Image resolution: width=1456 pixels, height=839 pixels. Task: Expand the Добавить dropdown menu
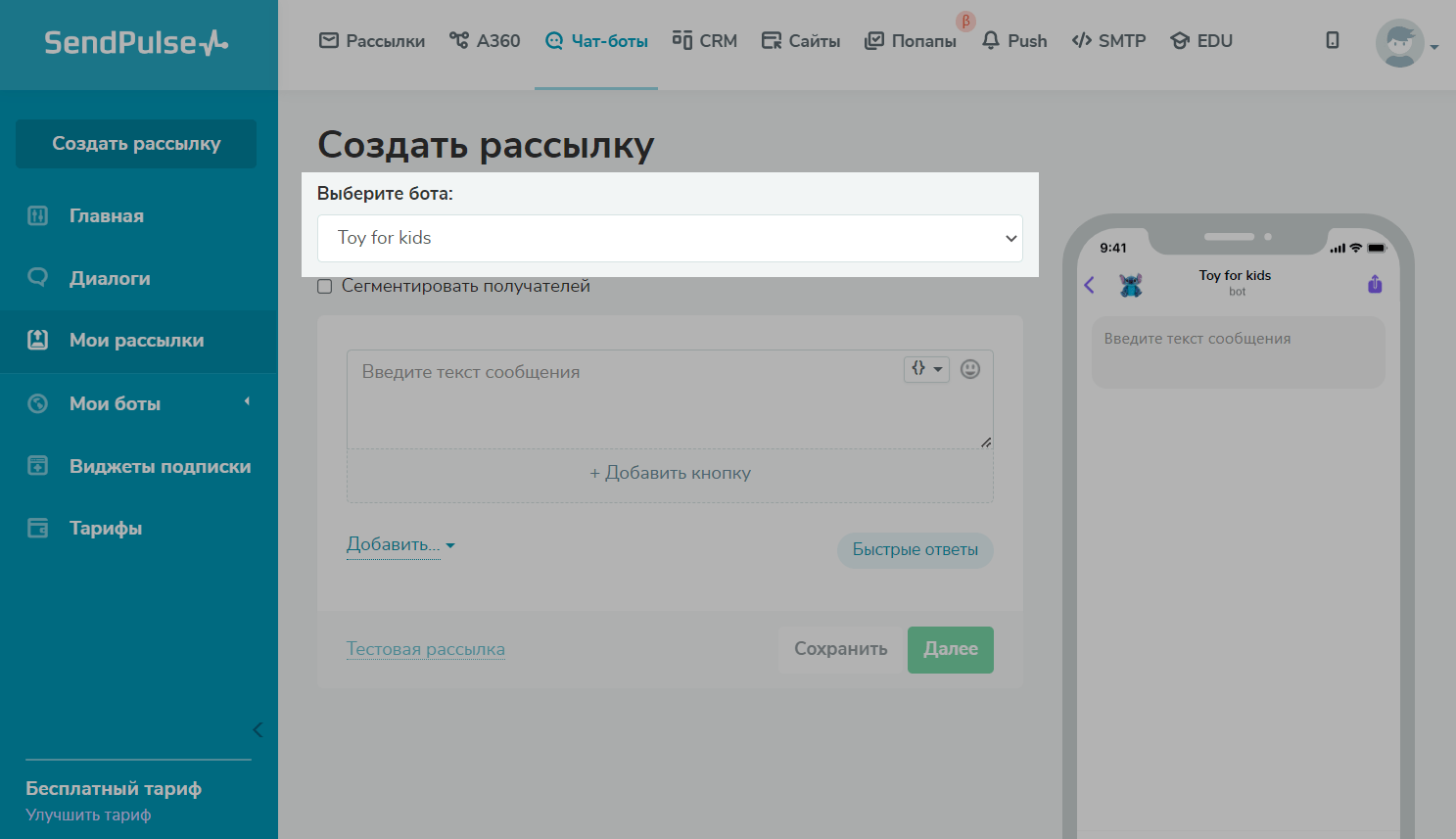(x=400, y=544)
